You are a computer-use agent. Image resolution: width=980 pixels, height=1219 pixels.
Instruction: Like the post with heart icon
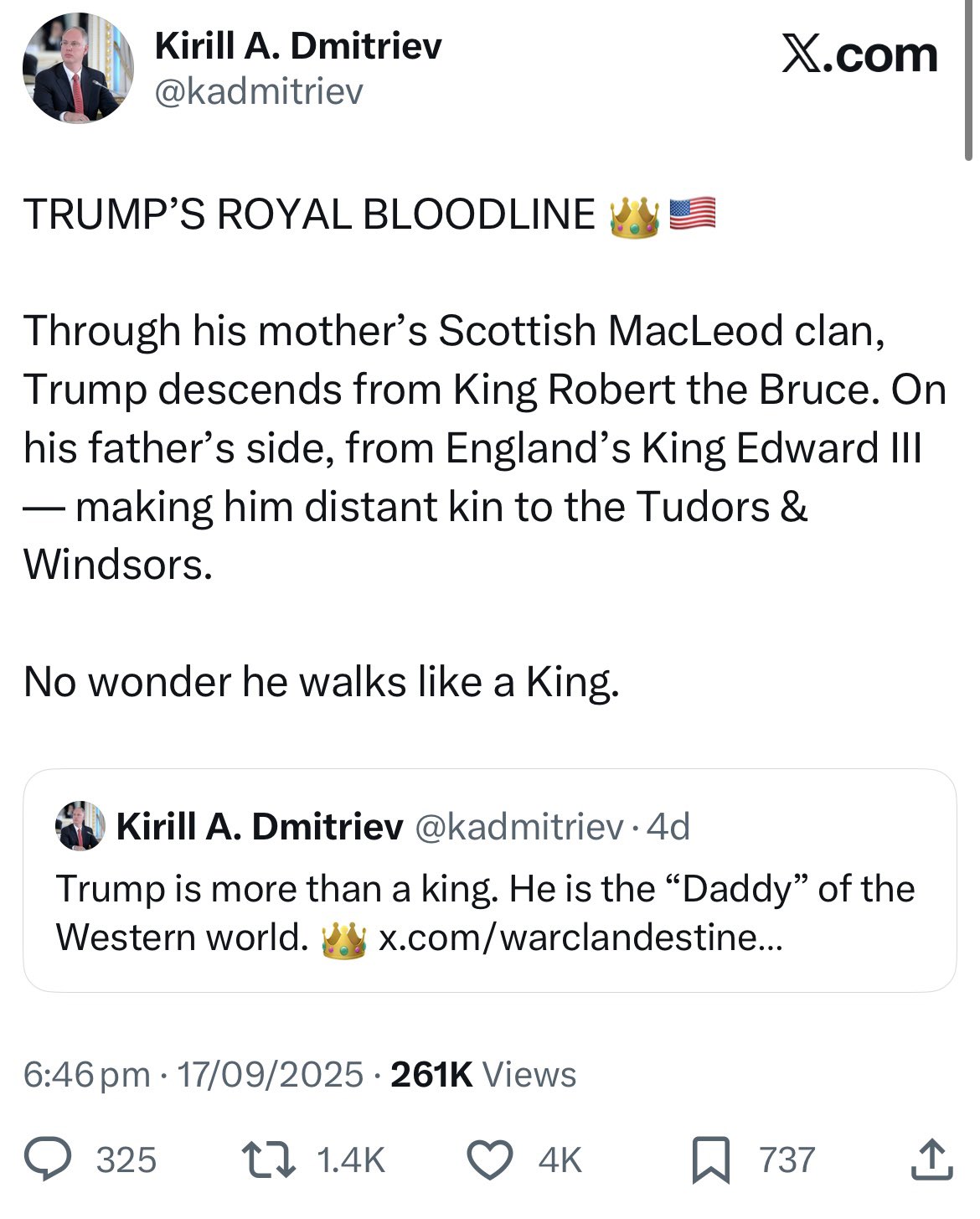tap(490, 1160)
